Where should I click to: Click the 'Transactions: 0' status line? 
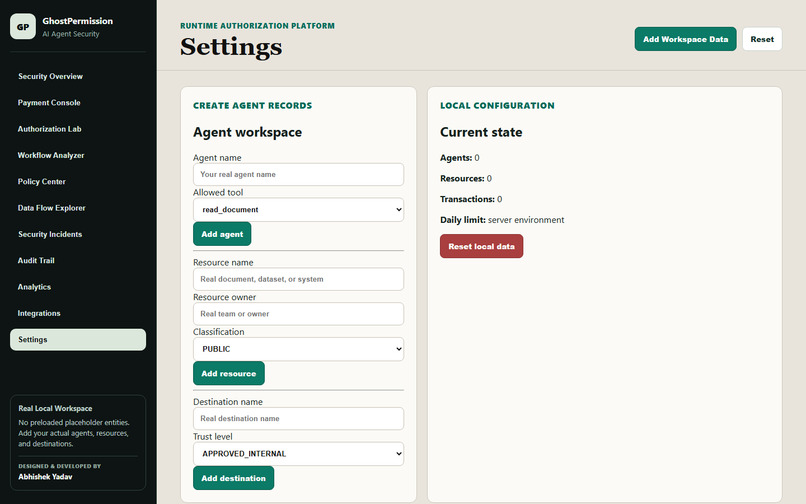(471, 199)
